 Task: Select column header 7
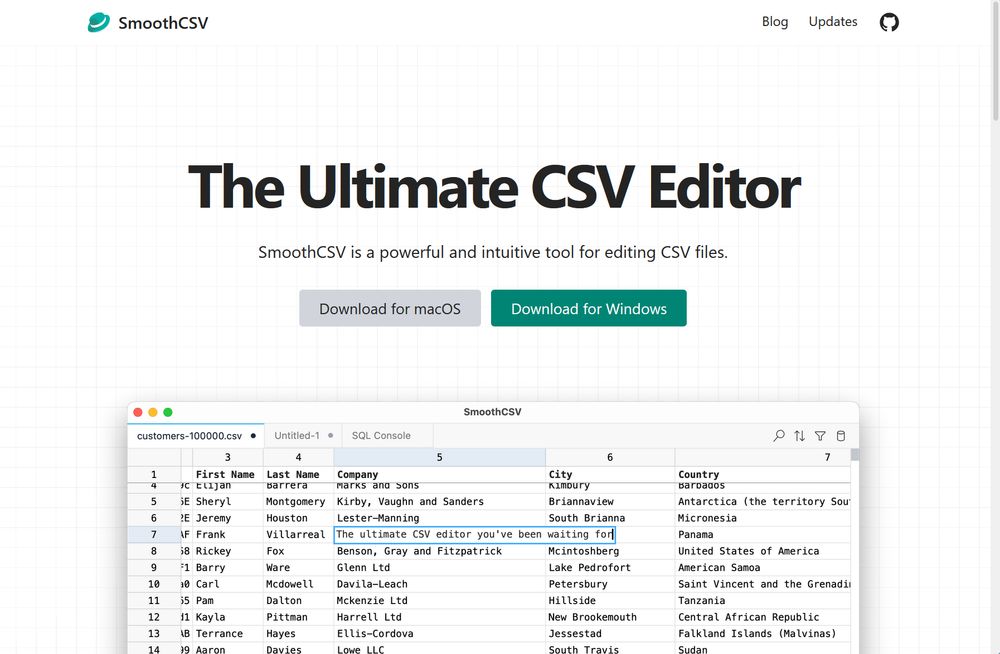(x=763, y=457)
